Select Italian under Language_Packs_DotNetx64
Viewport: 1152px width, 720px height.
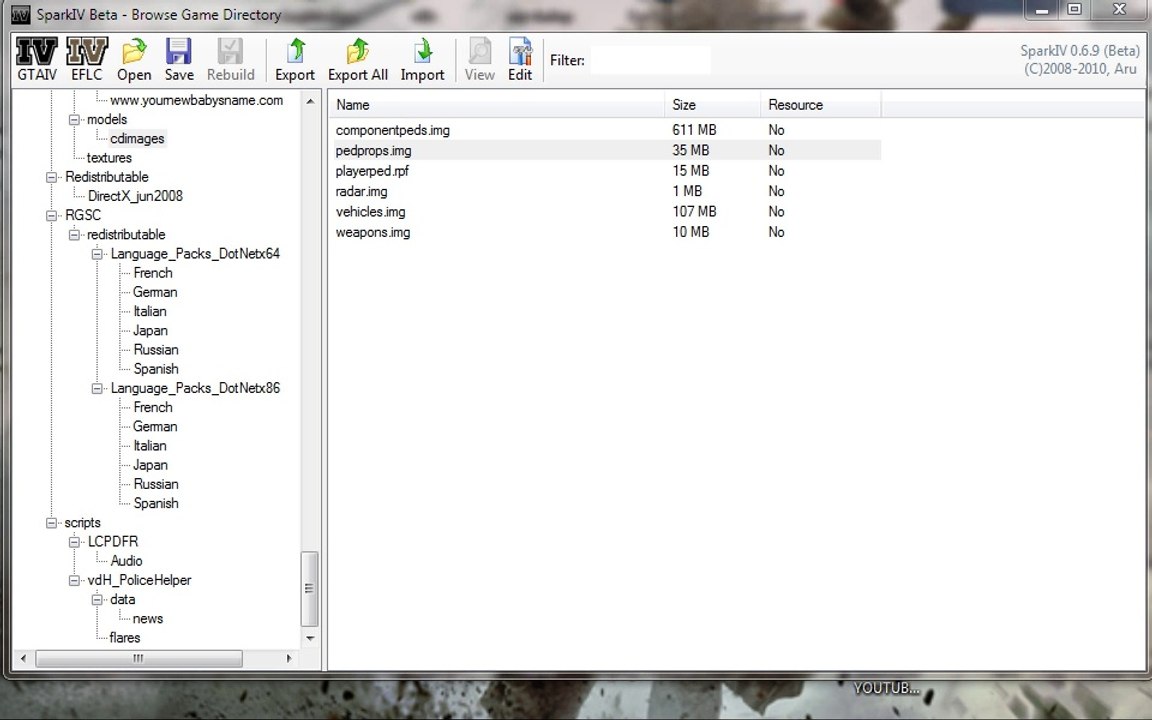click(150, 311)
